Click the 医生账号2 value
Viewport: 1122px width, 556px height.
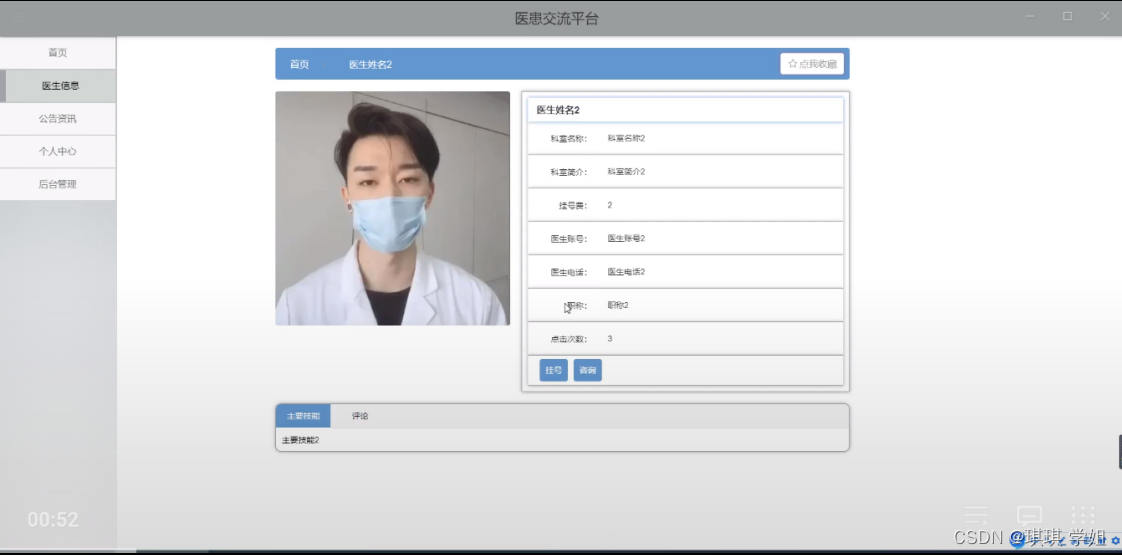(x=626, y=238)
